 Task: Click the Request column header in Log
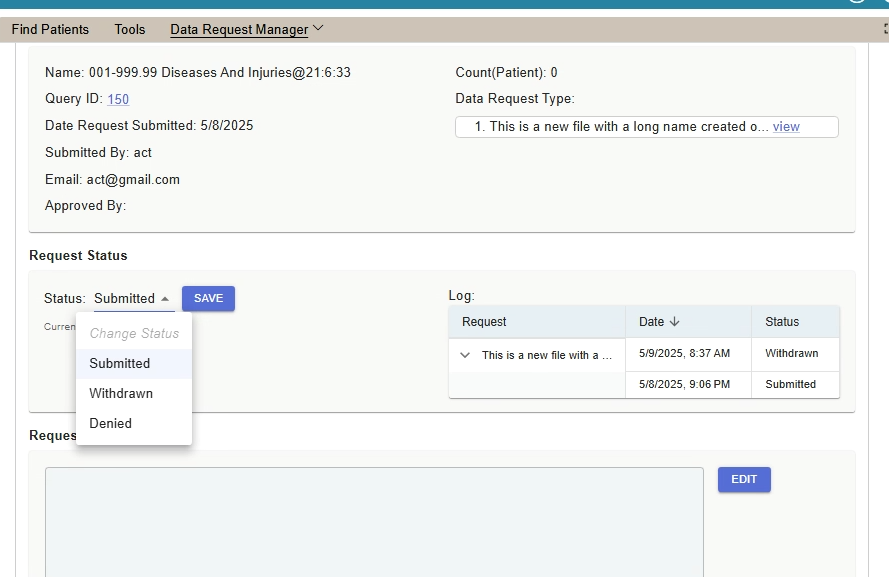485,322
